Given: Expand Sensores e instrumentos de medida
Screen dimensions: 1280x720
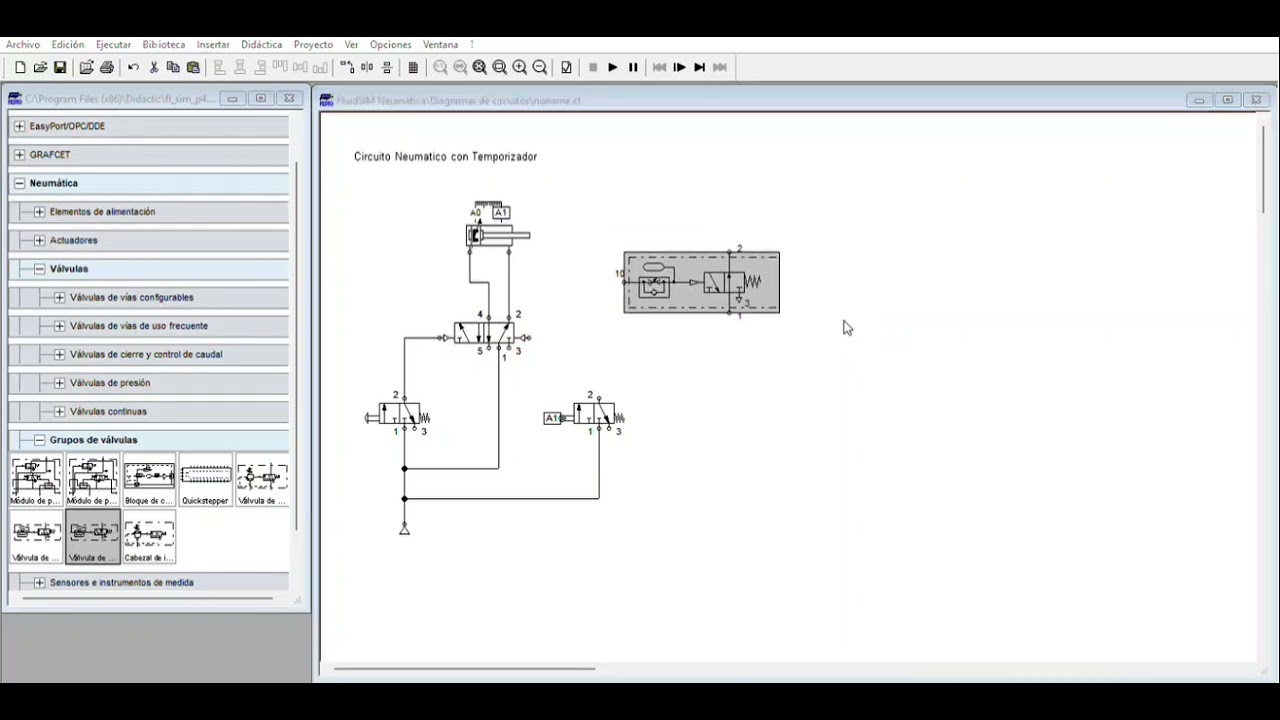Looking at the screenshot, I should click(39, 583).
